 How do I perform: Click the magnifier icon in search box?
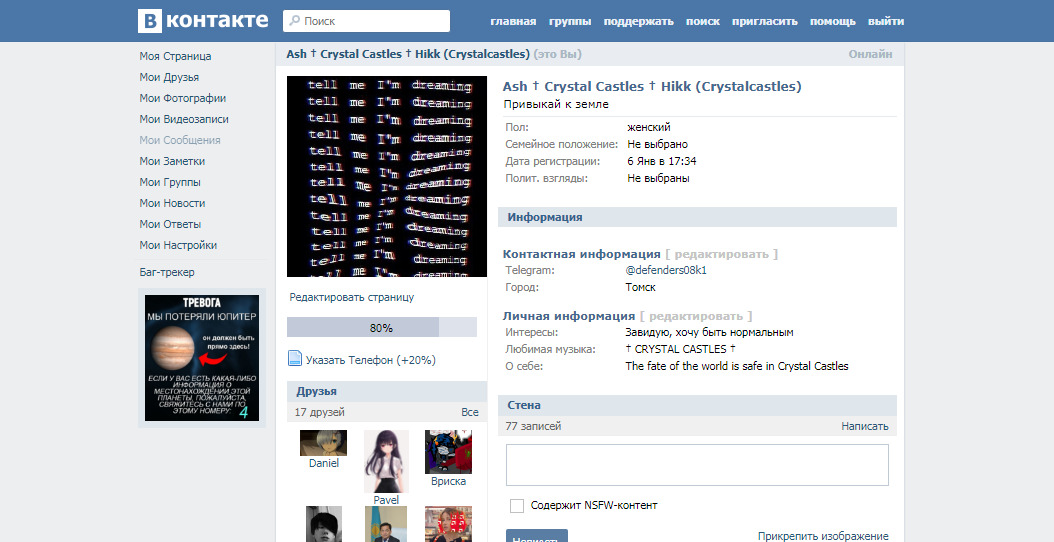pyautogui.click(x=294, y=21)
